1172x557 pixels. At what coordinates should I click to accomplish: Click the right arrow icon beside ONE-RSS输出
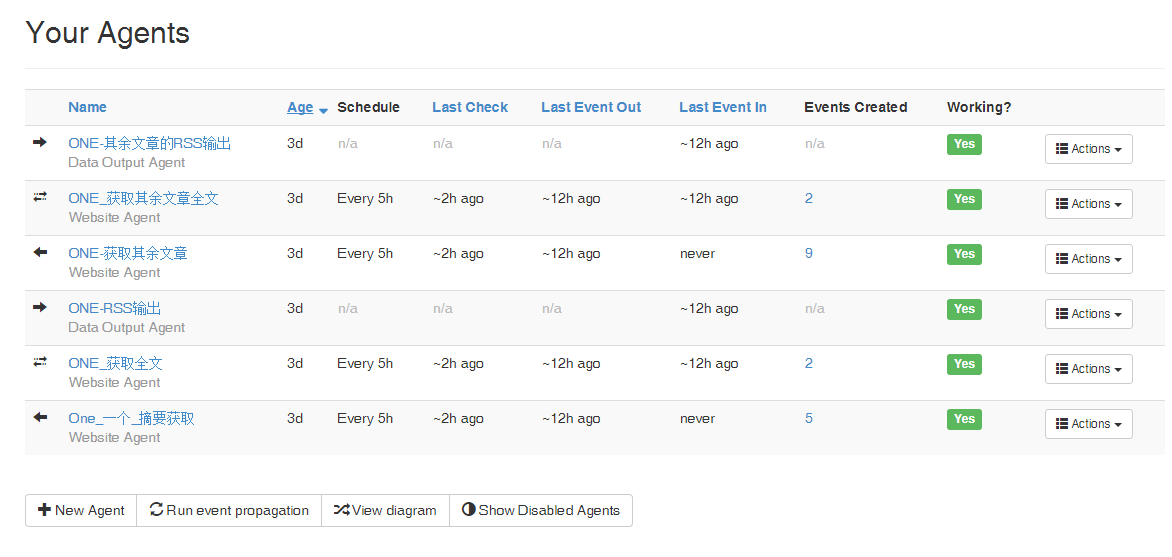(40, 308)
